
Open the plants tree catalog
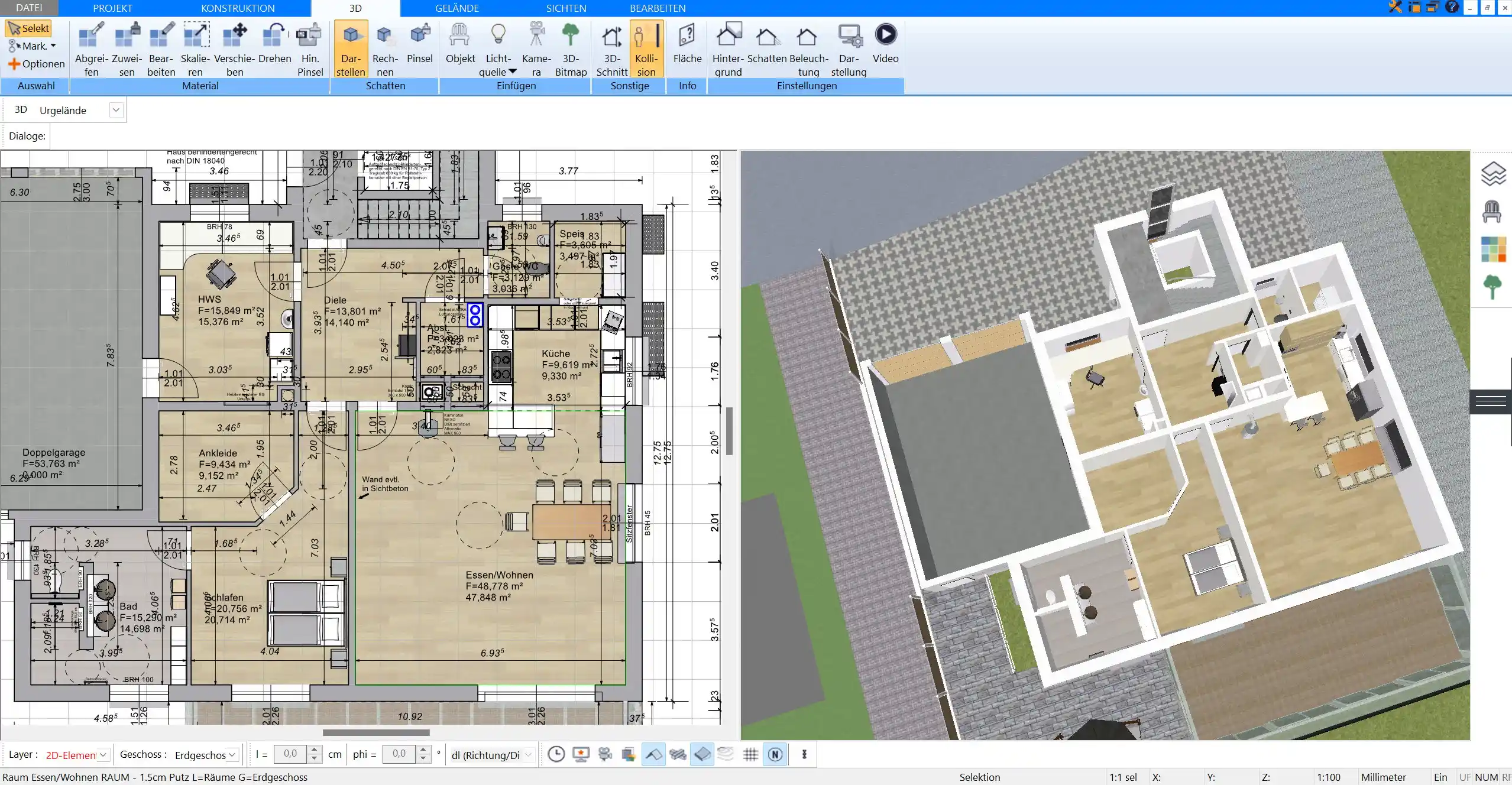coord(1492,287)
